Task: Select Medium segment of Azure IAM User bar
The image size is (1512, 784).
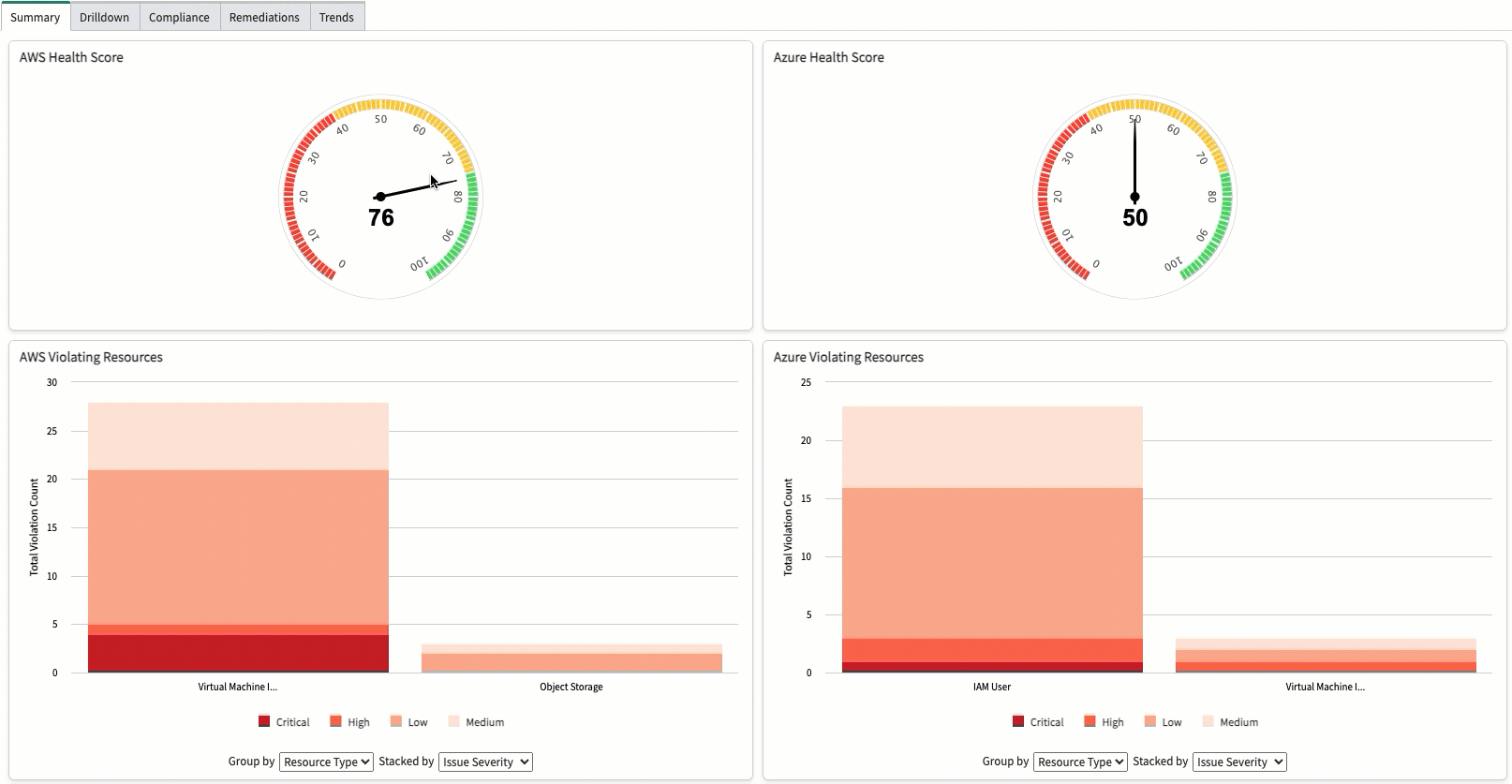Action: [992, 447]
